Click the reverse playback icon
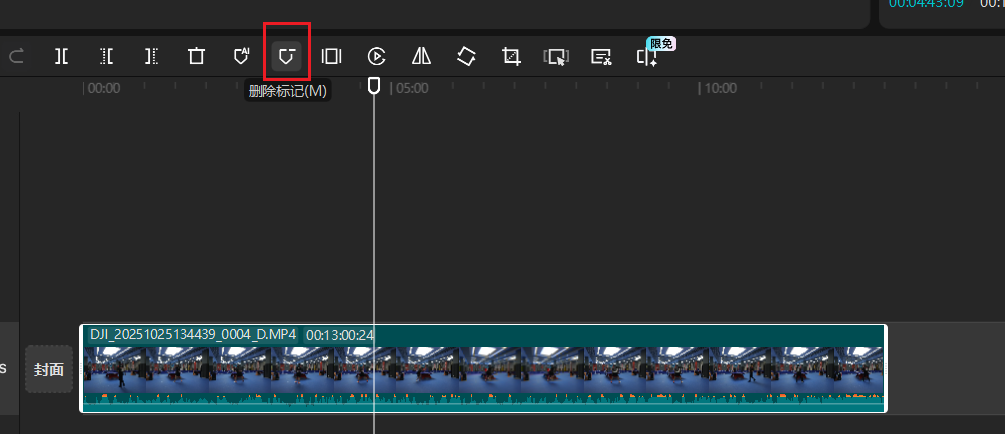The height and width of the screenshot is (434, 1005). pyautogui.click(x=376, y=57)
